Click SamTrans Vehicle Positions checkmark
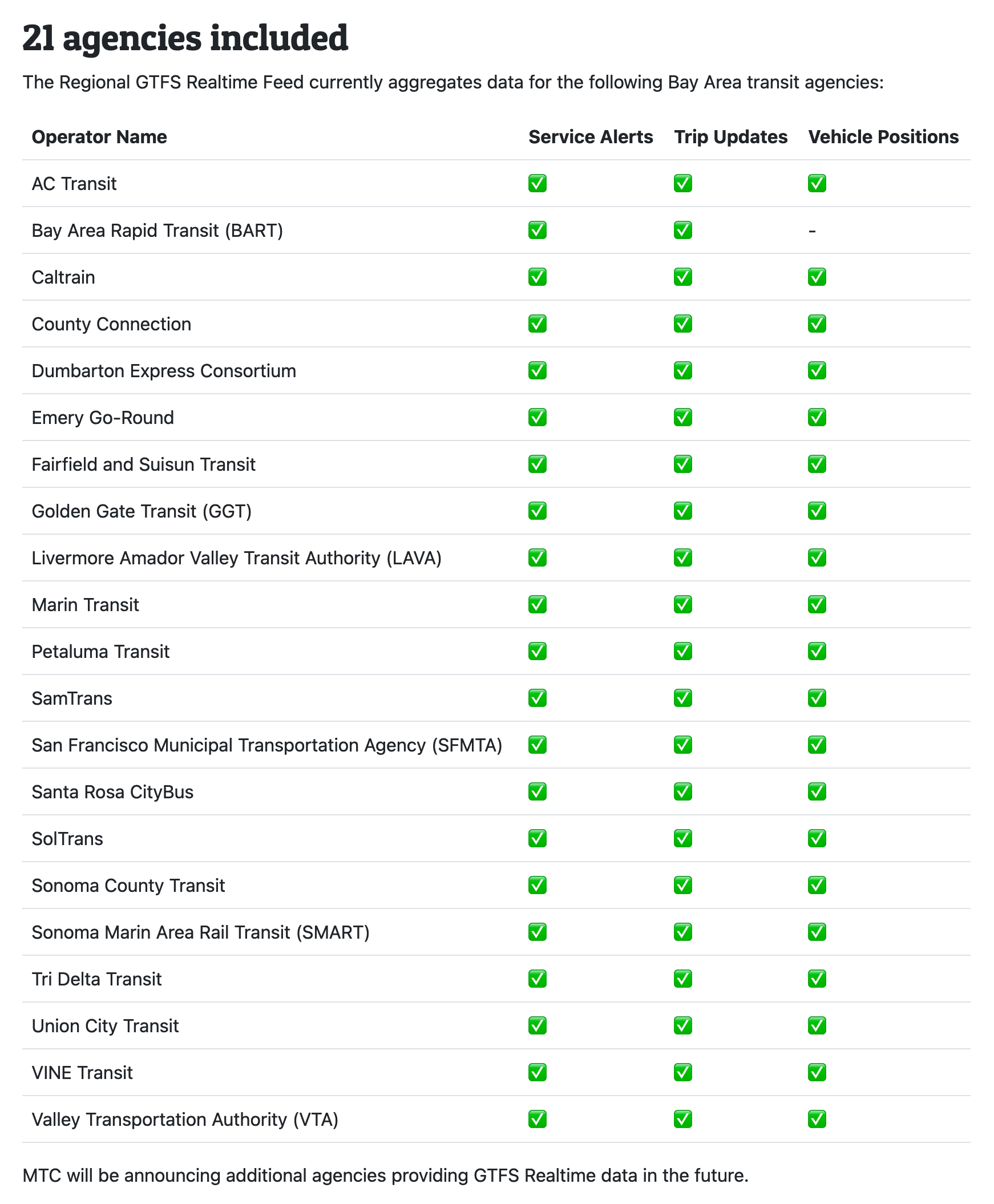Image resolution: width=994 pixels, height=1204 pixels. point(817,698)
